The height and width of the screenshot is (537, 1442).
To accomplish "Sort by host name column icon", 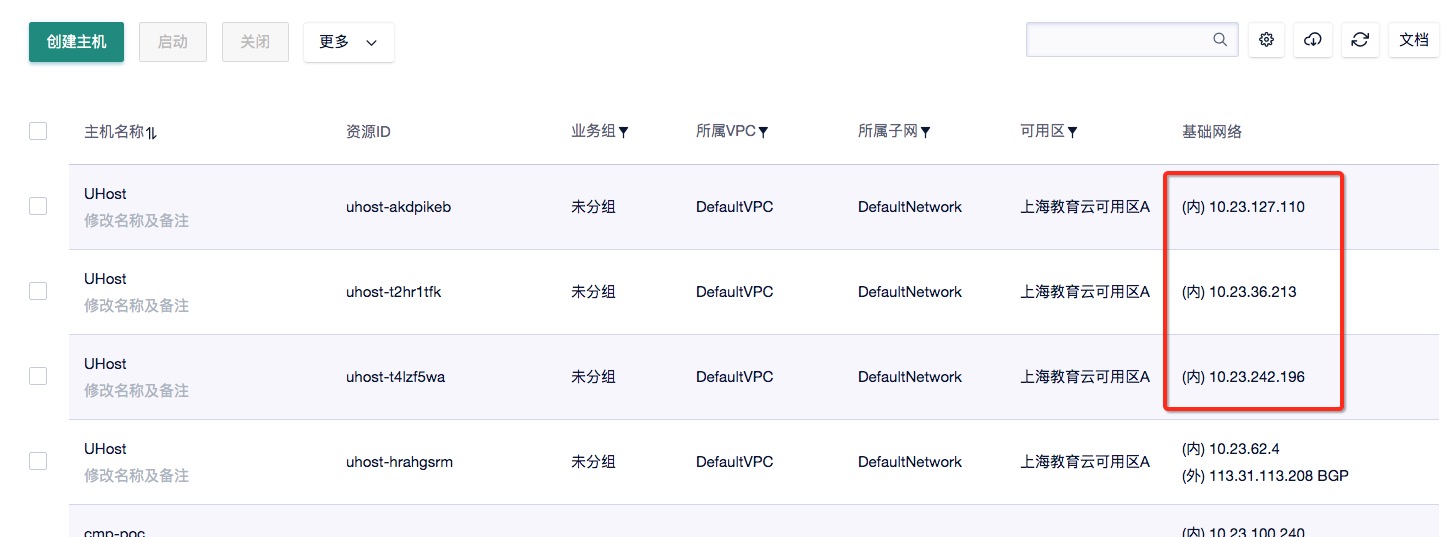I will click(151, 132).
